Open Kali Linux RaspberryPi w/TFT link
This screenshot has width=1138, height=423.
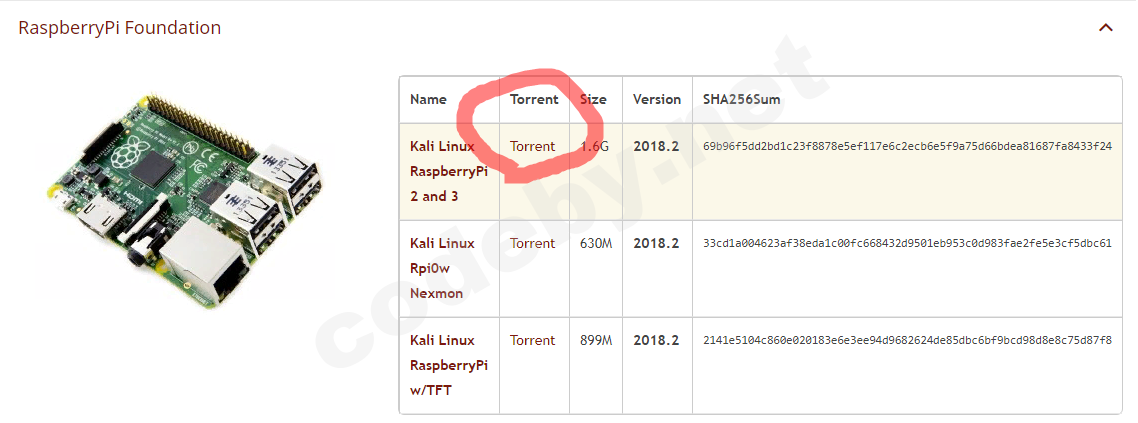tap(448, 365)
